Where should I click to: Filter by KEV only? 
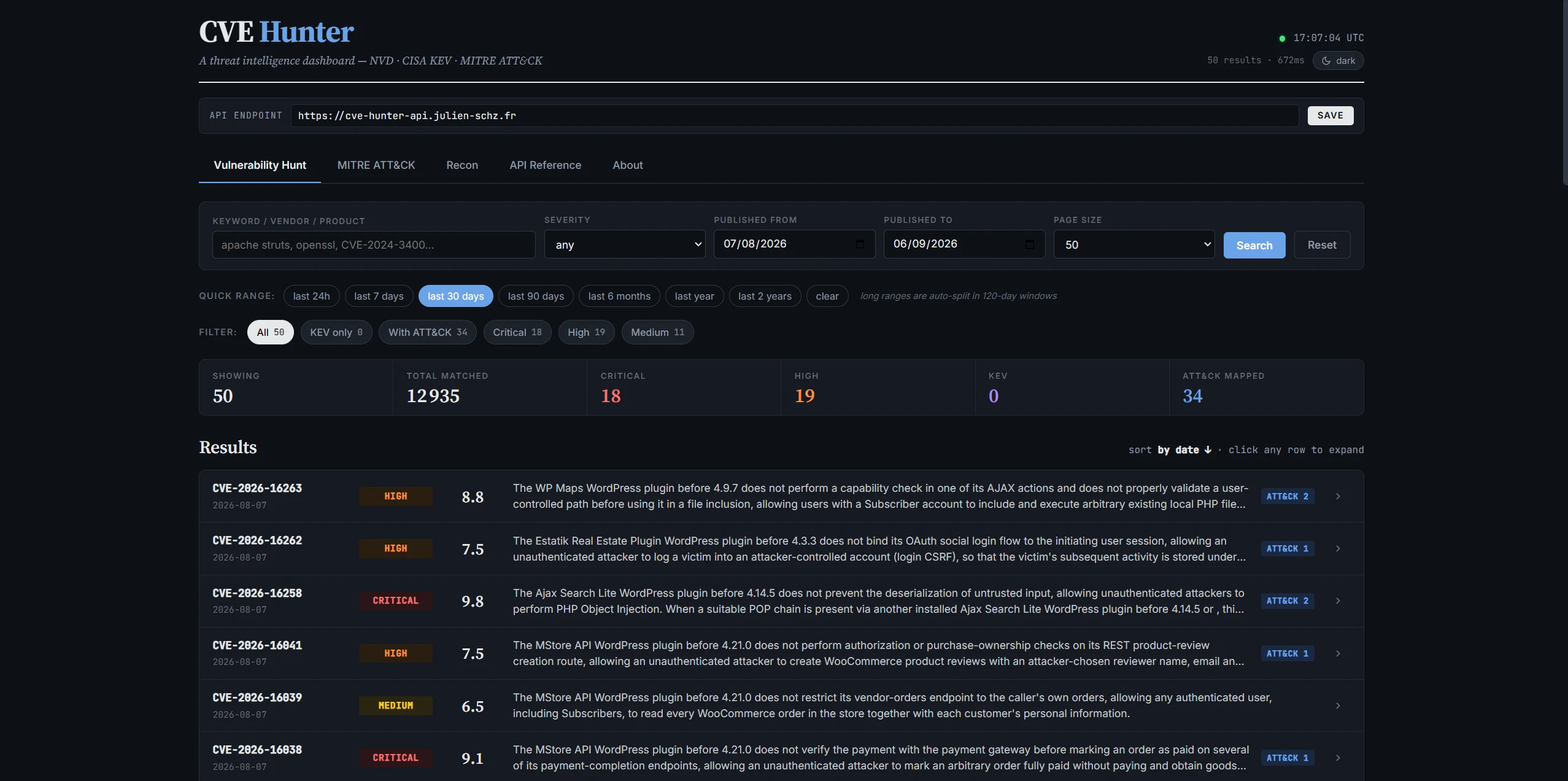336,332
